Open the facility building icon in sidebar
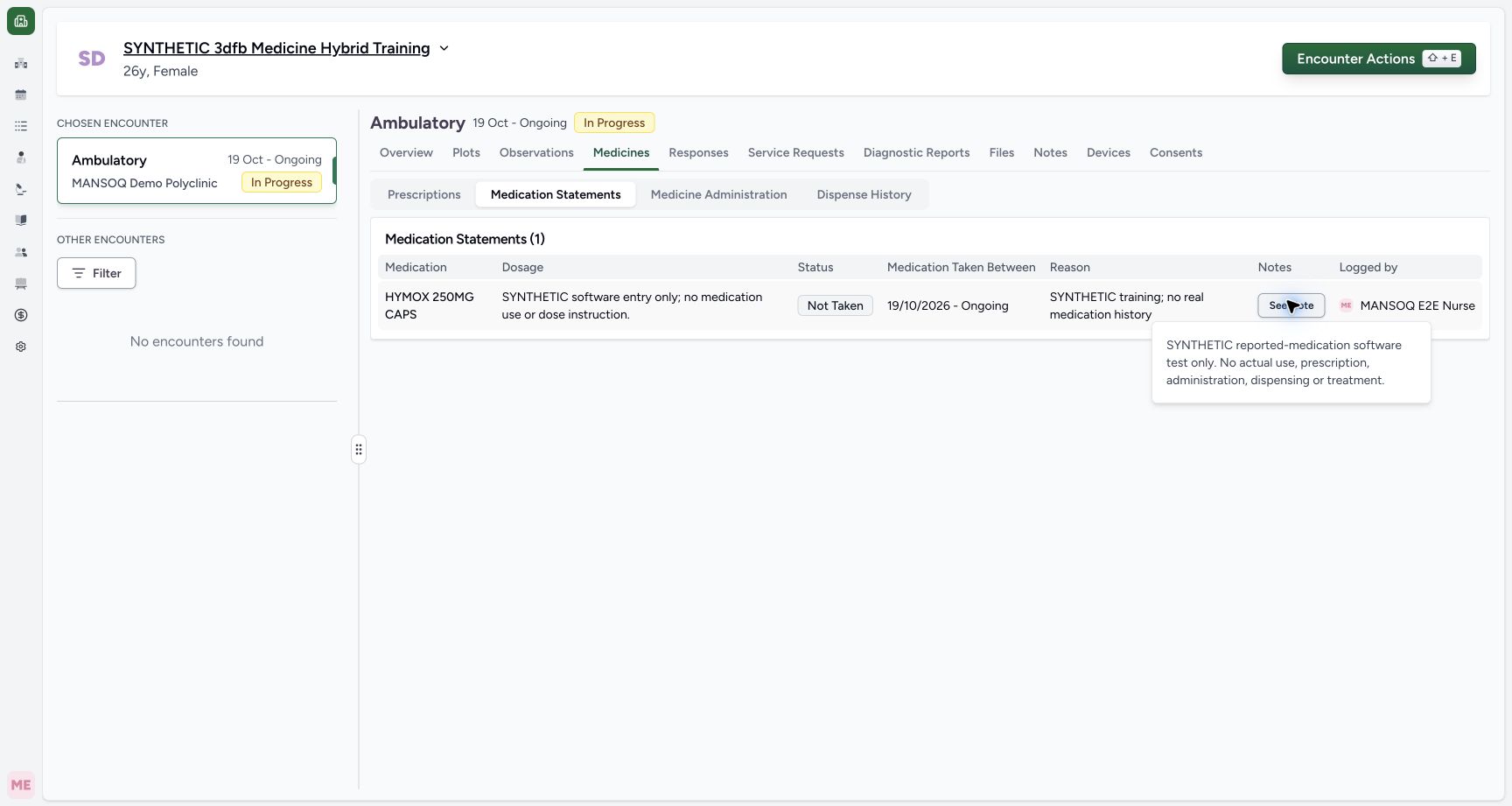The image size is (1512, 806). (x=21, y=63)
